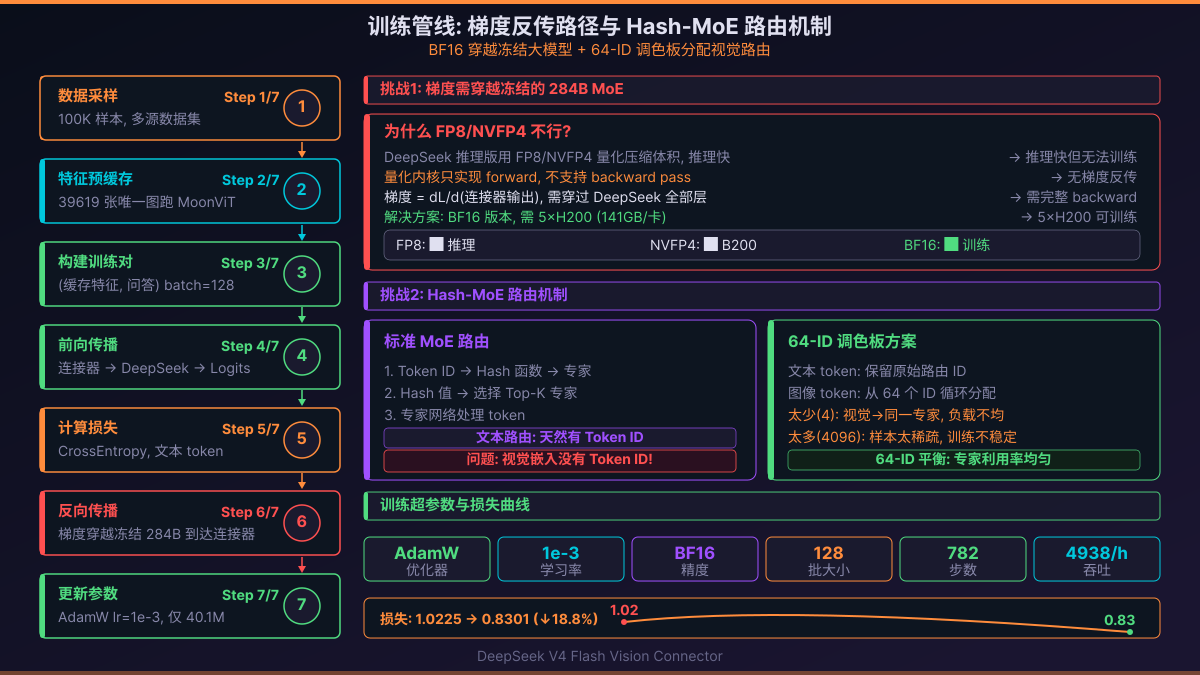Click the line 太少(4): 视觉→同一专家, 负载不均

pyautogui.click(x=896, y=415)
